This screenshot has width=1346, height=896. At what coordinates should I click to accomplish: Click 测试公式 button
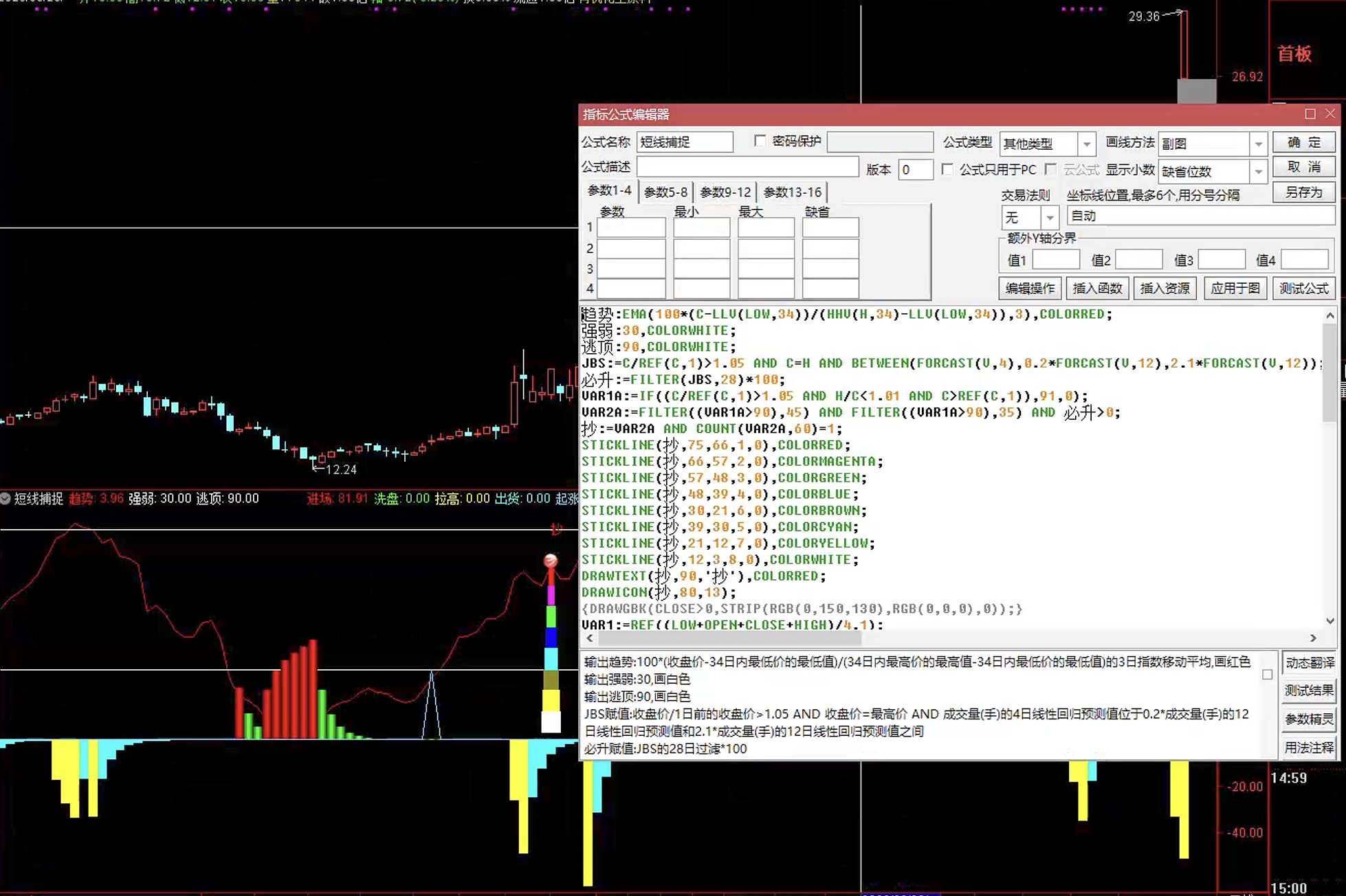point(1303,288)
